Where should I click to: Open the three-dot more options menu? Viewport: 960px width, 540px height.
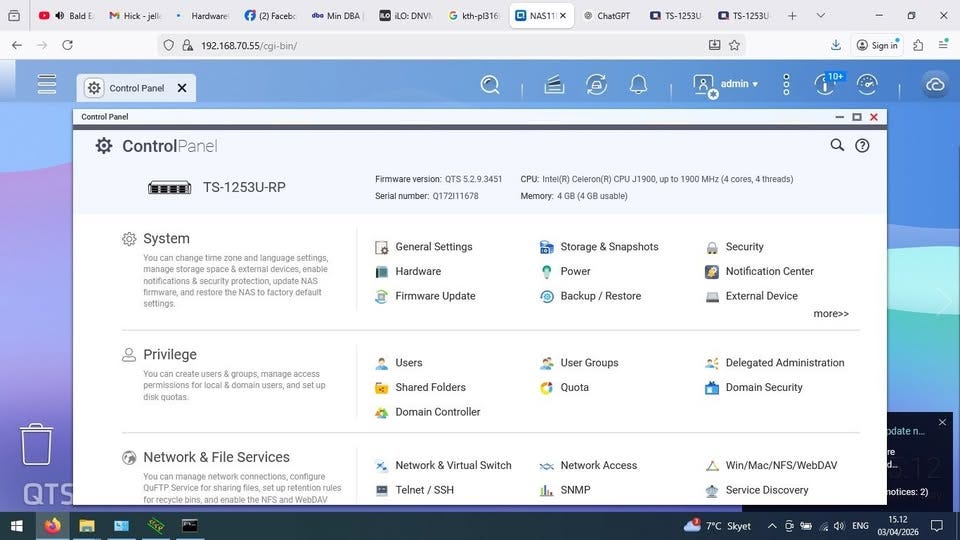pos(786,85)
